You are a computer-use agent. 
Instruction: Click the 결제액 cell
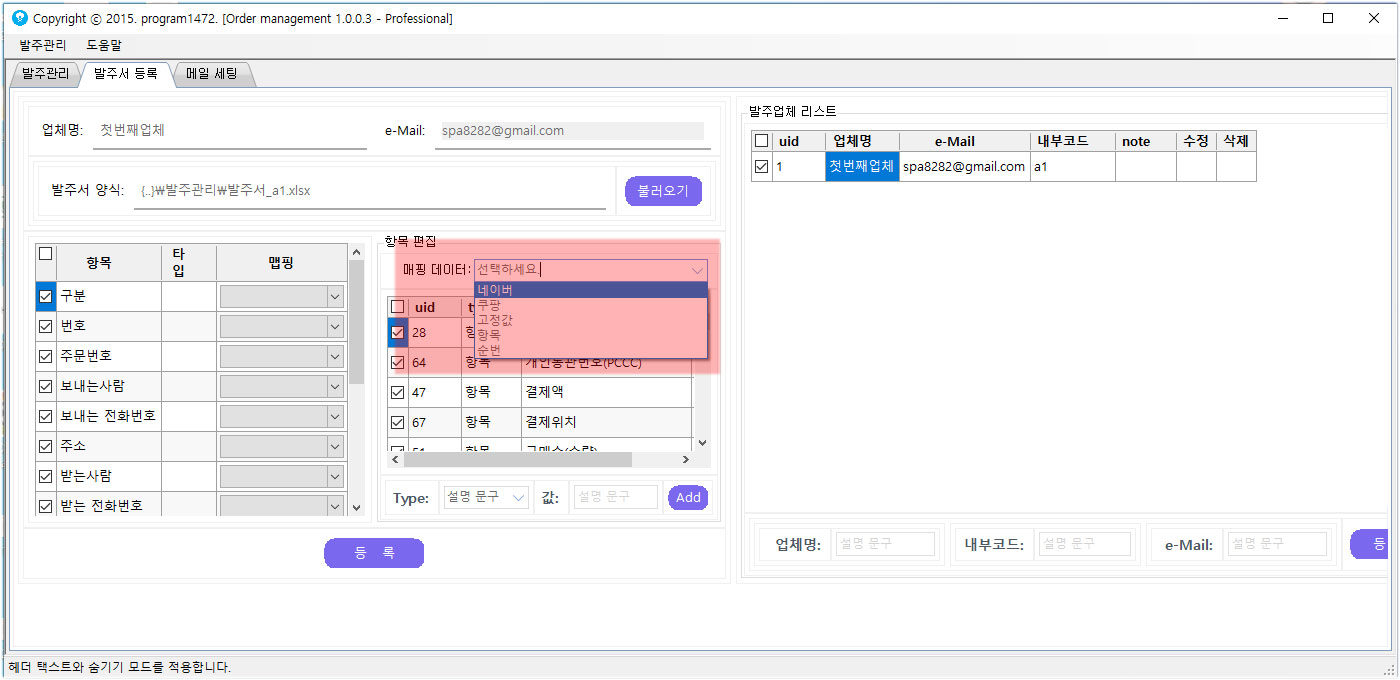pos(606,392)
